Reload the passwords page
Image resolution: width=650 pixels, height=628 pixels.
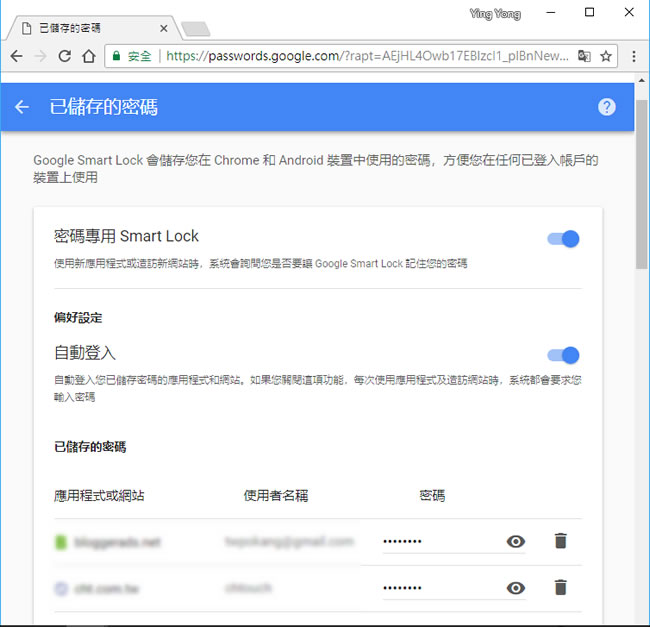64,56
